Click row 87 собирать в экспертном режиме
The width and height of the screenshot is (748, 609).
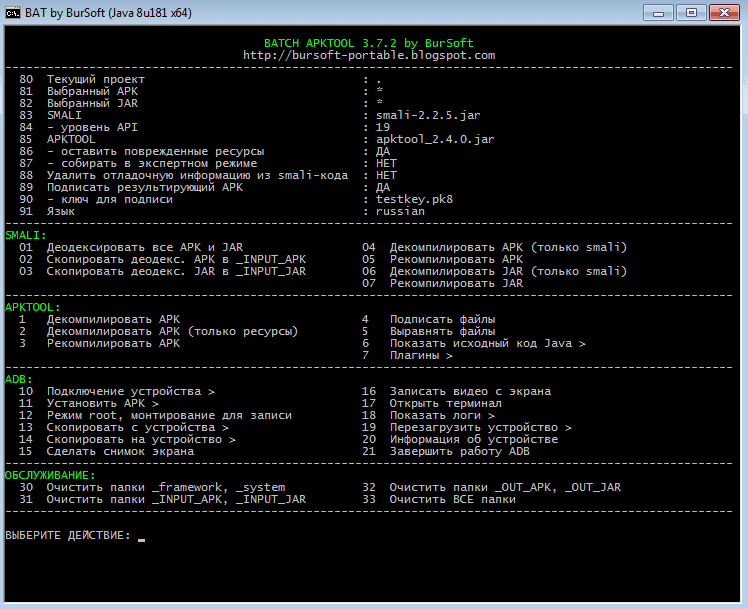208,164
